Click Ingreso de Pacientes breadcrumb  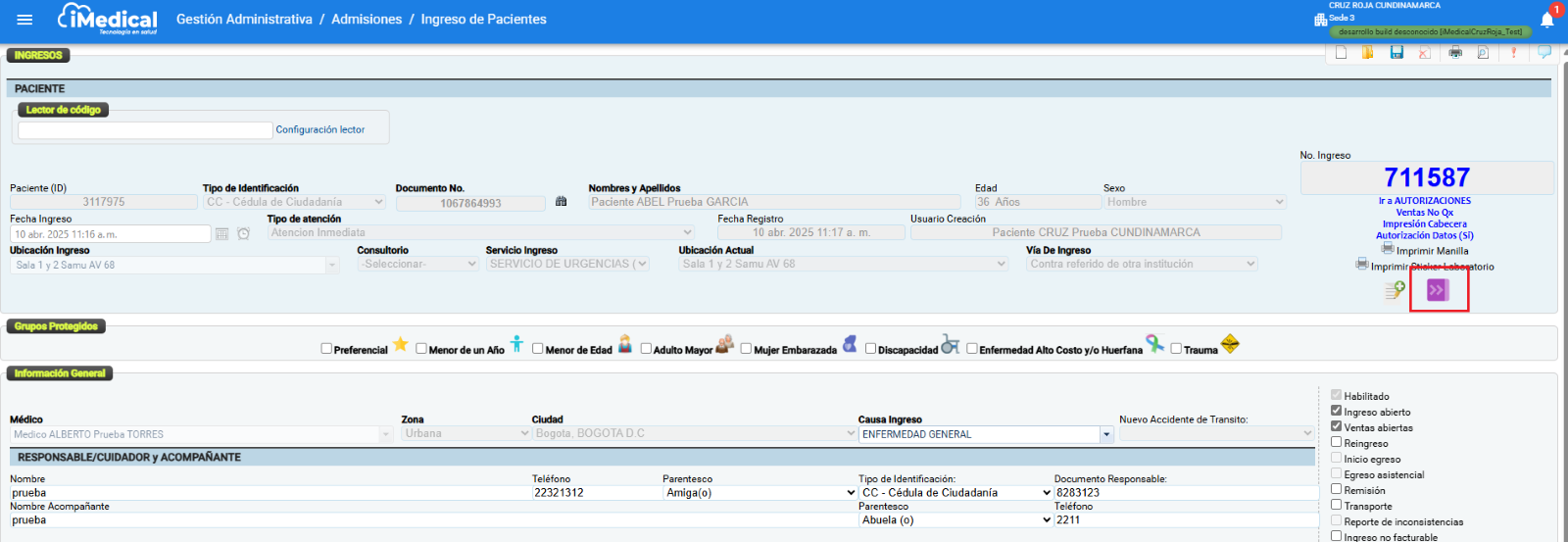[484, 20]
